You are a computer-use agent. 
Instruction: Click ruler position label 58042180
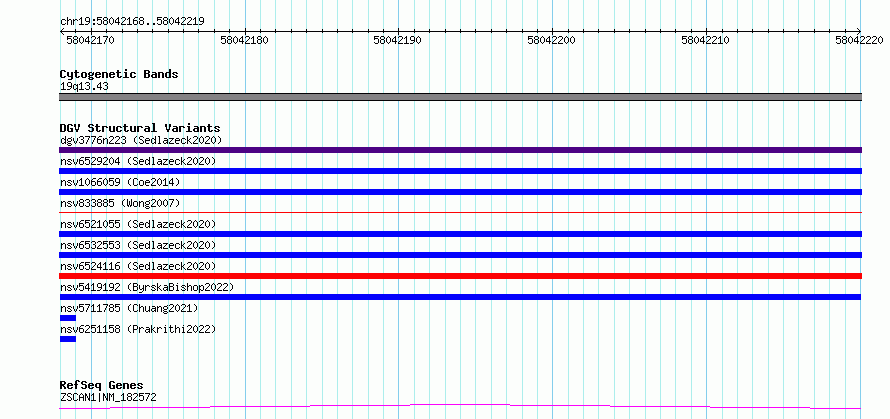244,40
